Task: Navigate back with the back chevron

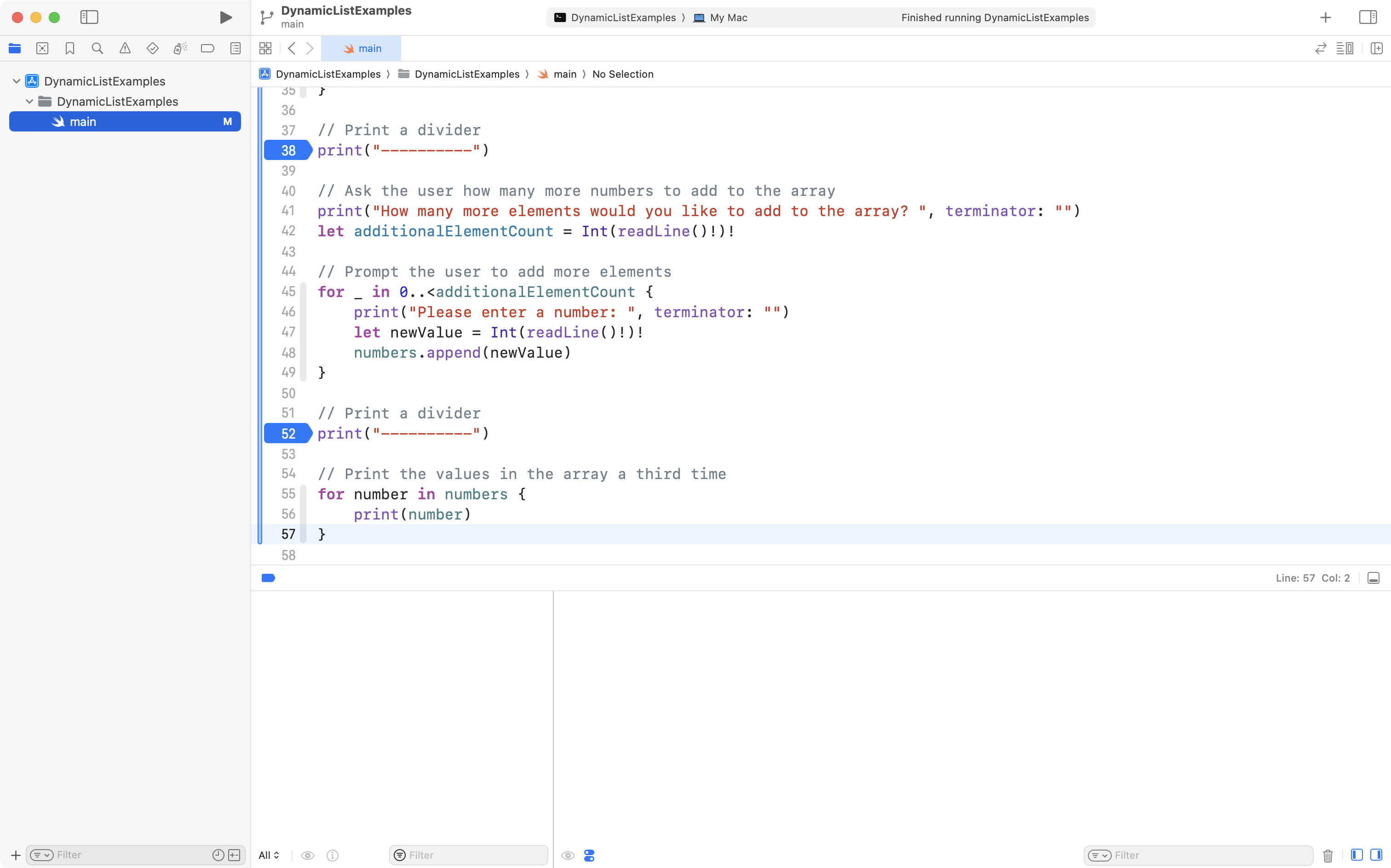Action: pos(293,48)
